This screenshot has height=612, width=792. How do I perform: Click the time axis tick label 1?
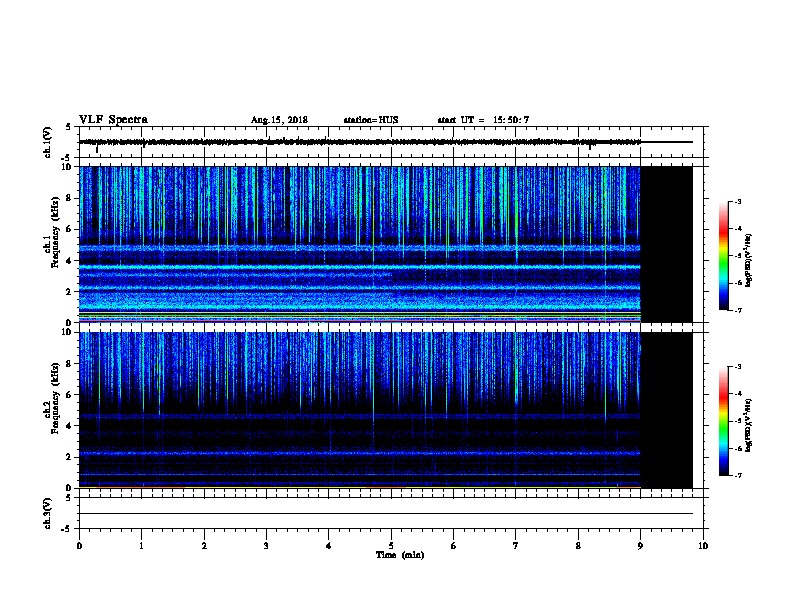[141, 546]
